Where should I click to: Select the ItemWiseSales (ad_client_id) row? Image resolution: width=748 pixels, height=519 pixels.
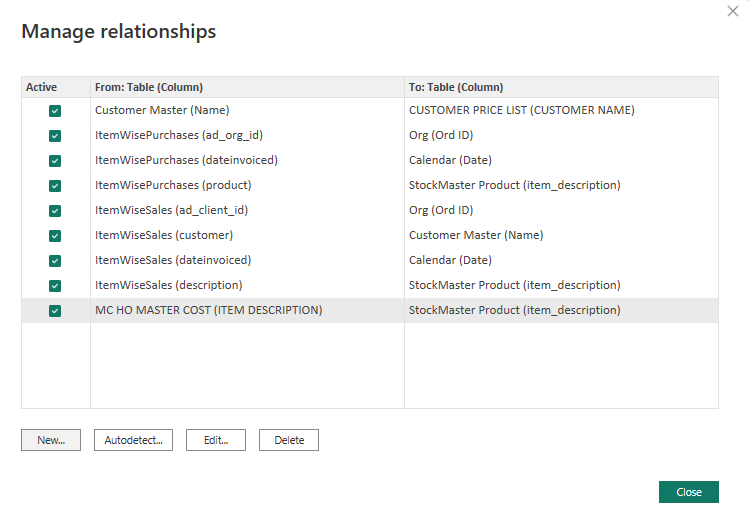click(370, 210)
